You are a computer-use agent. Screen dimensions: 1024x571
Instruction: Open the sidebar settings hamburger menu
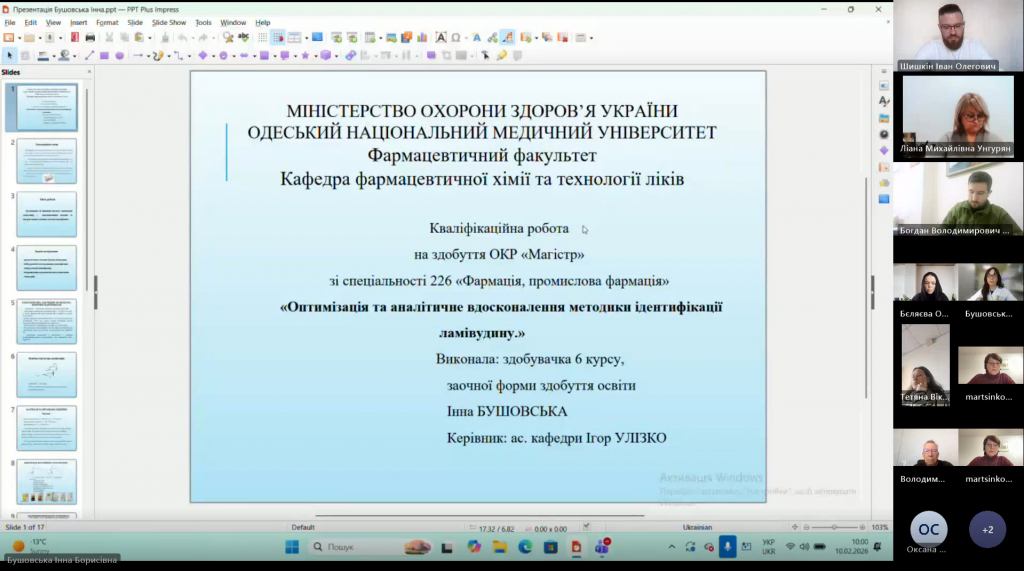click(x=884, y=72)
